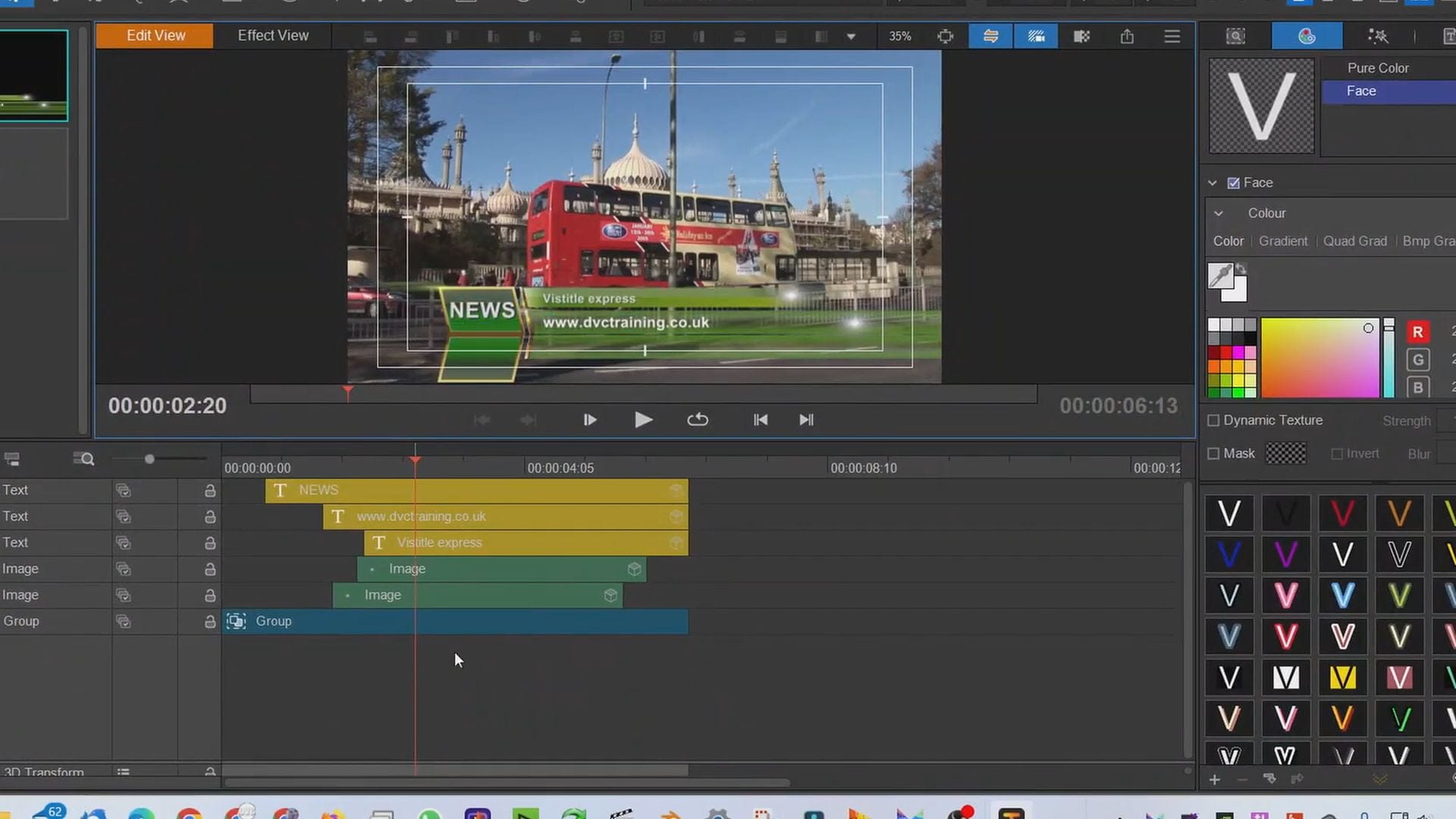Uncheck the Face checkbox
This screenshot has height=819, width=1456.
[x=1234, y=183]
